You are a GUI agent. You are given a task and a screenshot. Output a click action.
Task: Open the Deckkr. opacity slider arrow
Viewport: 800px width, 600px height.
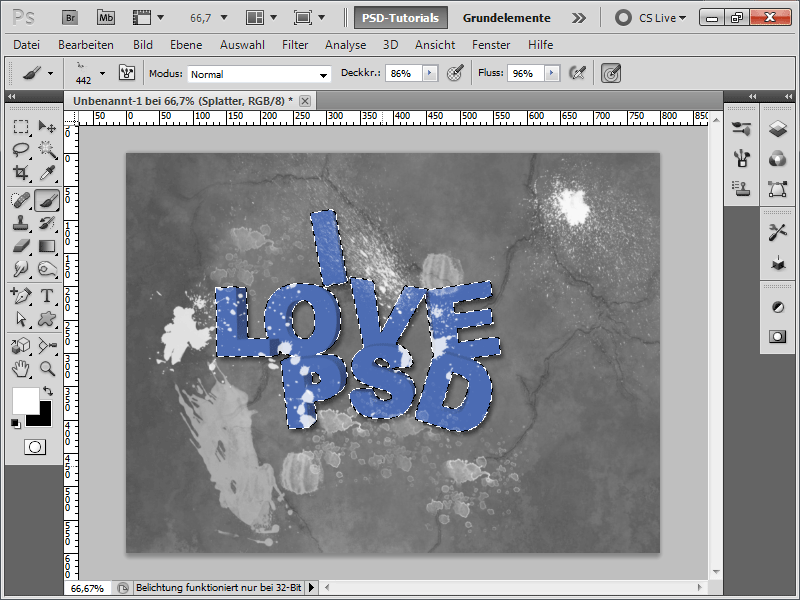[x=430, y=73]
